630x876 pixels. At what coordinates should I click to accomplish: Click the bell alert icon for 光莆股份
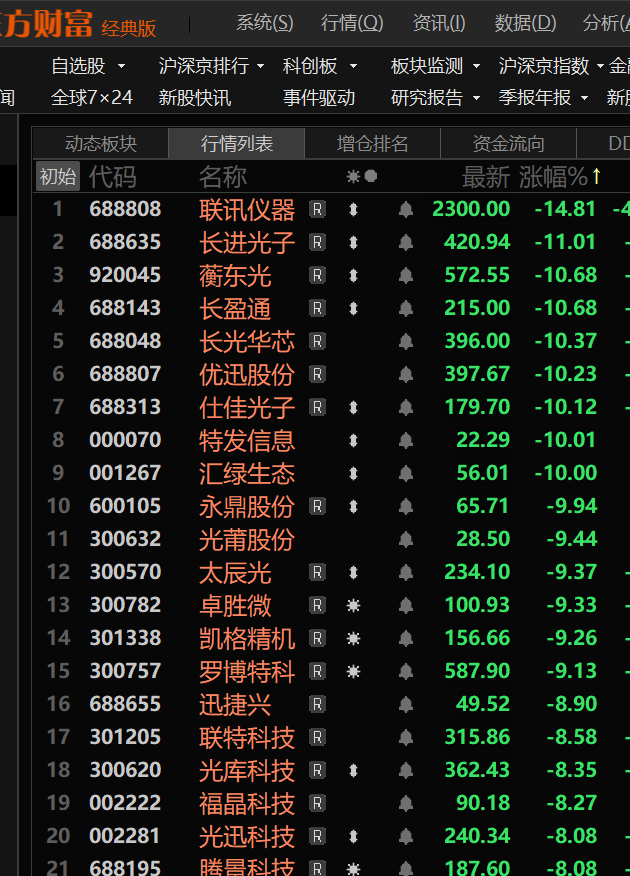pyautogui.click(x=406, y=539)
